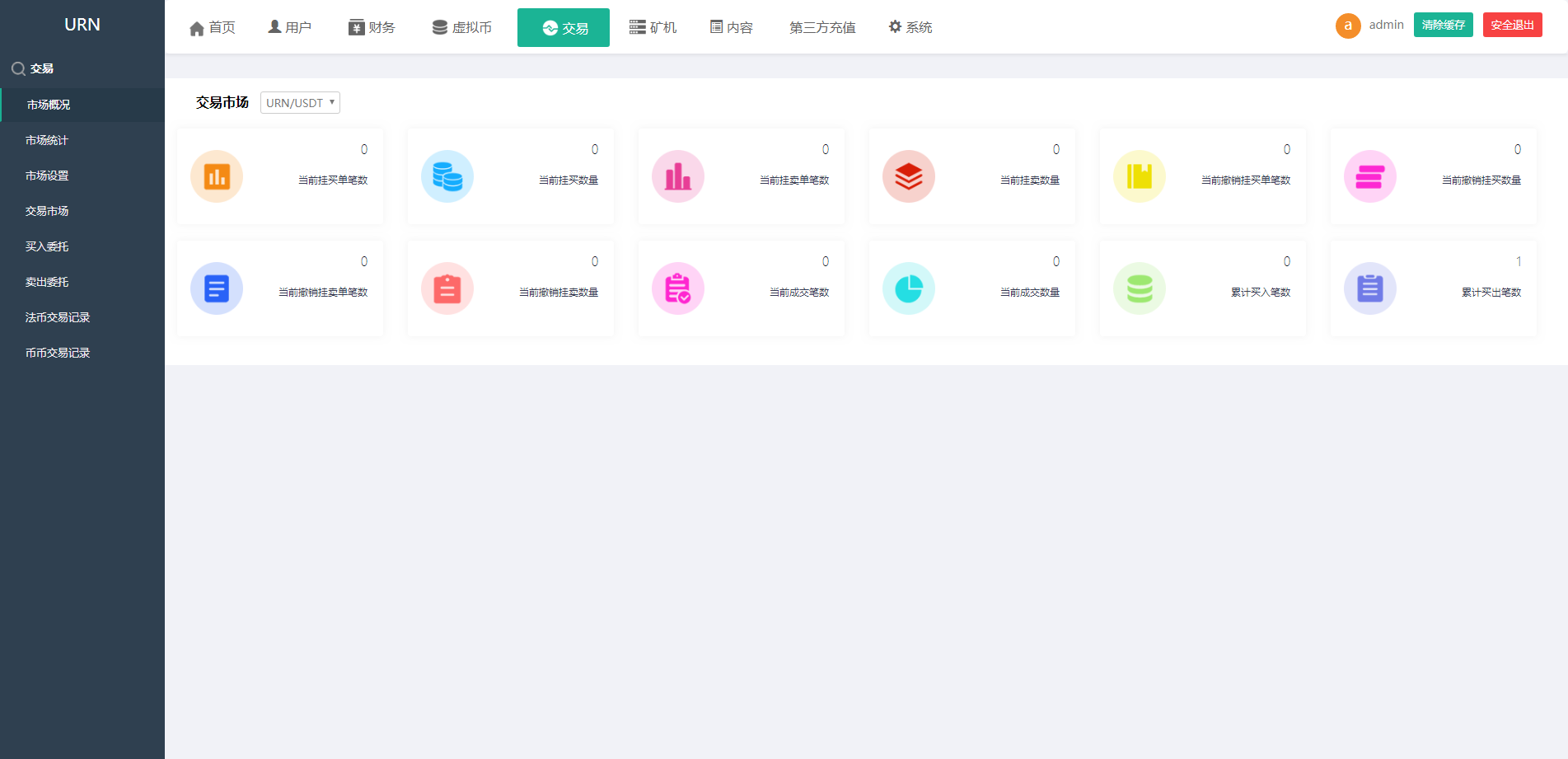Image resolution: width=1568 pixels, height=759 pixels.
Task: Click the red layers icon for 当前挂卖数量
Action: (909, 176)
